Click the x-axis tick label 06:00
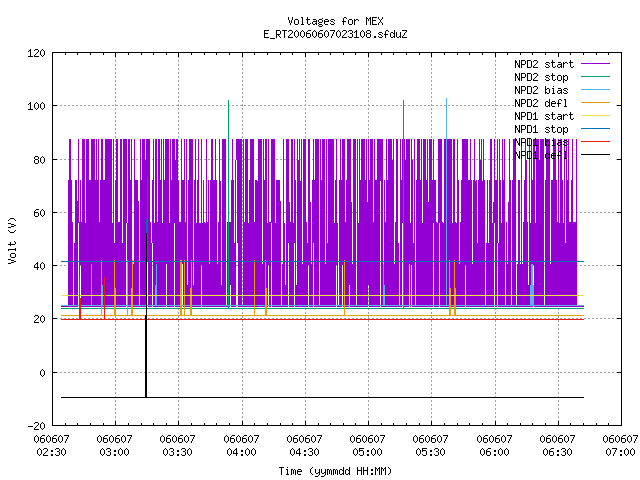This screenshot has width=640, height=480. [x=494, y=452]
